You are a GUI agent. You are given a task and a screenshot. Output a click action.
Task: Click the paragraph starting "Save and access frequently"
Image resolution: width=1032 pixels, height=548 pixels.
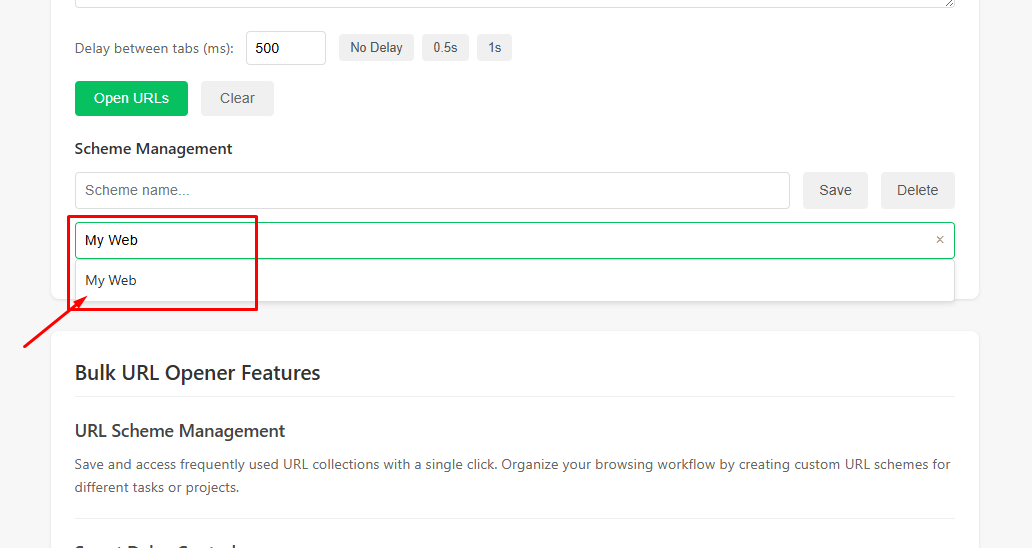[512, 476]
